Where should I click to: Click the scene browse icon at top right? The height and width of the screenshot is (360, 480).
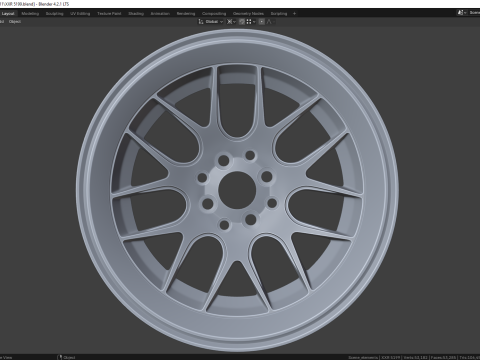coord(462,13)
